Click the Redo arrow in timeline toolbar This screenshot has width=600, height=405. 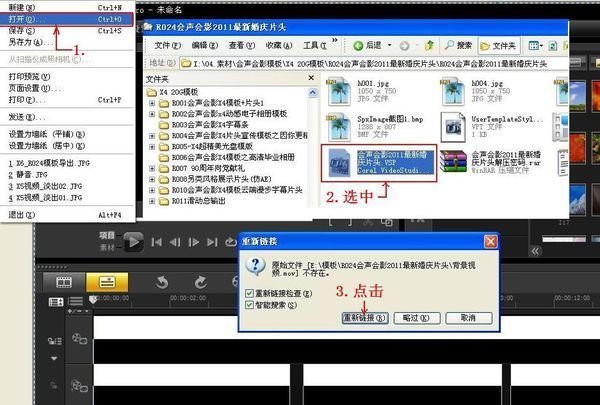[x=200, y=283]
